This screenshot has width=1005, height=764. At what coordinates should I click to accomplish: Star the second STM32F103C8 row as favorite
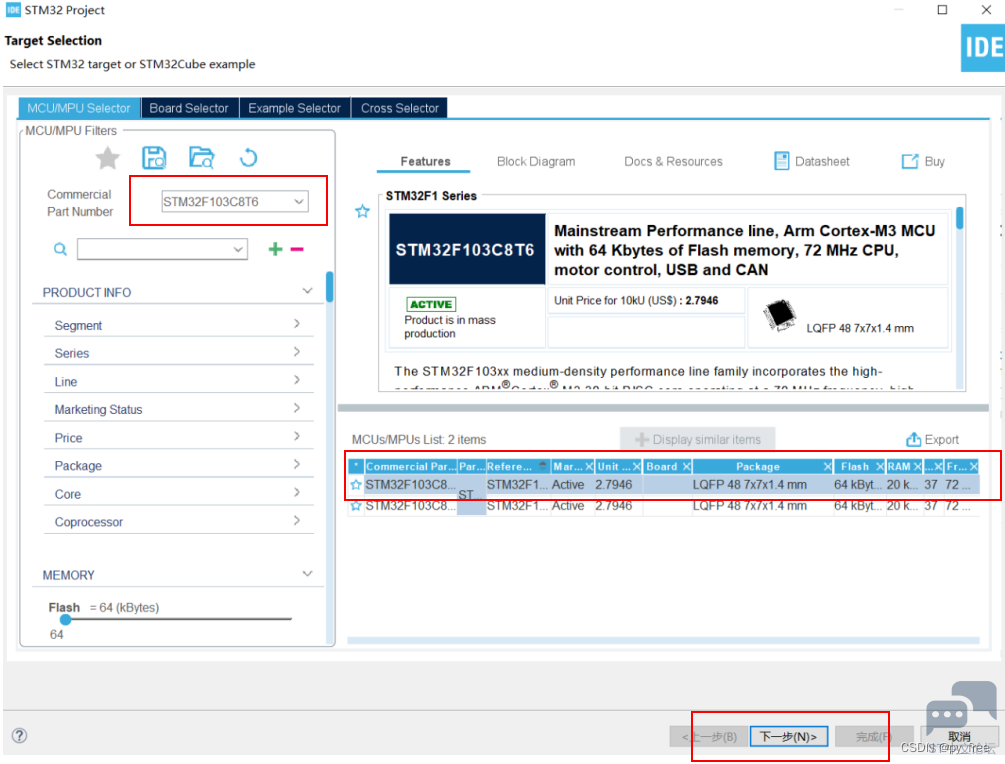[x=356, y=506]
